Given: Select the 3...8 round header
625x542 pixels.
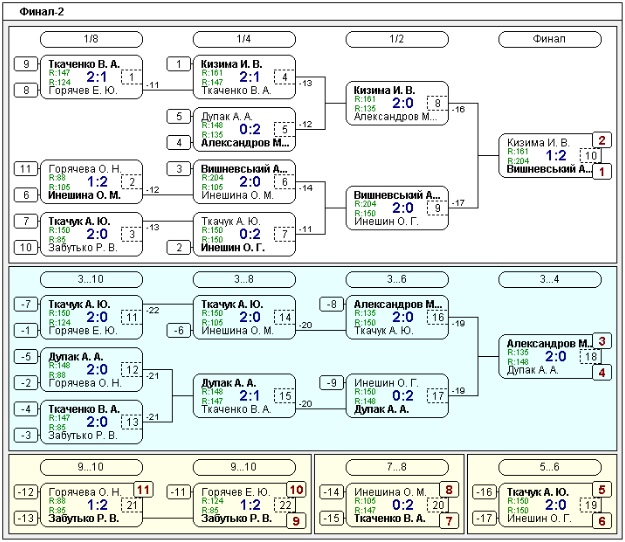Looking at the screenshot, I should (244, 279).
